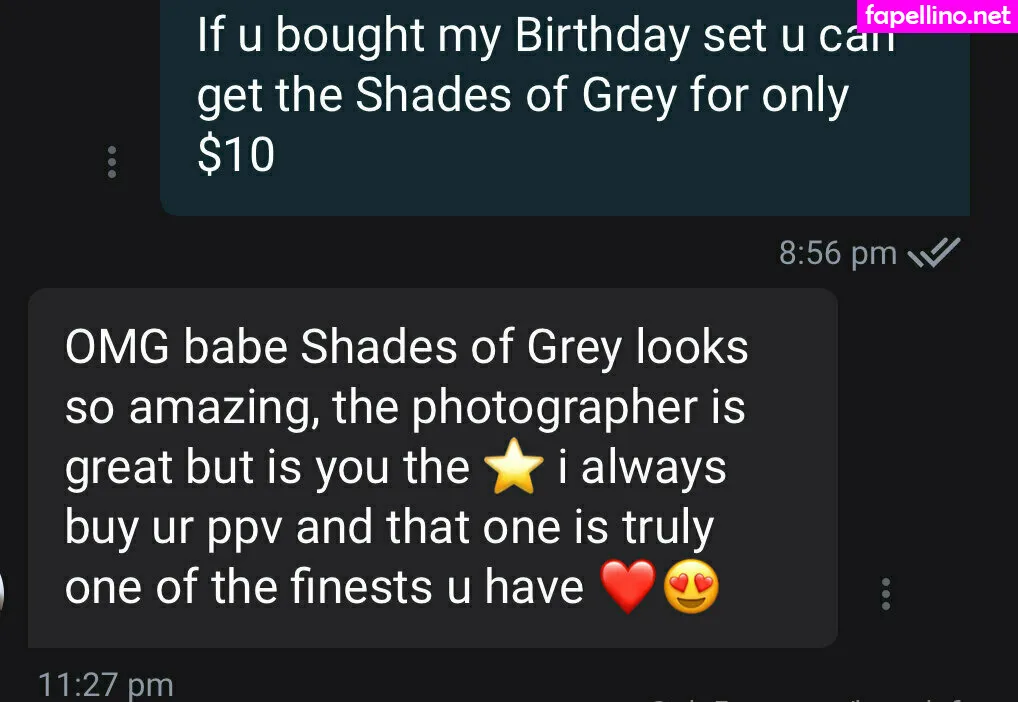Select the incoming OMG babe message bubble
The height and width of the screenshot is (702, 1018).
point(432,468)
